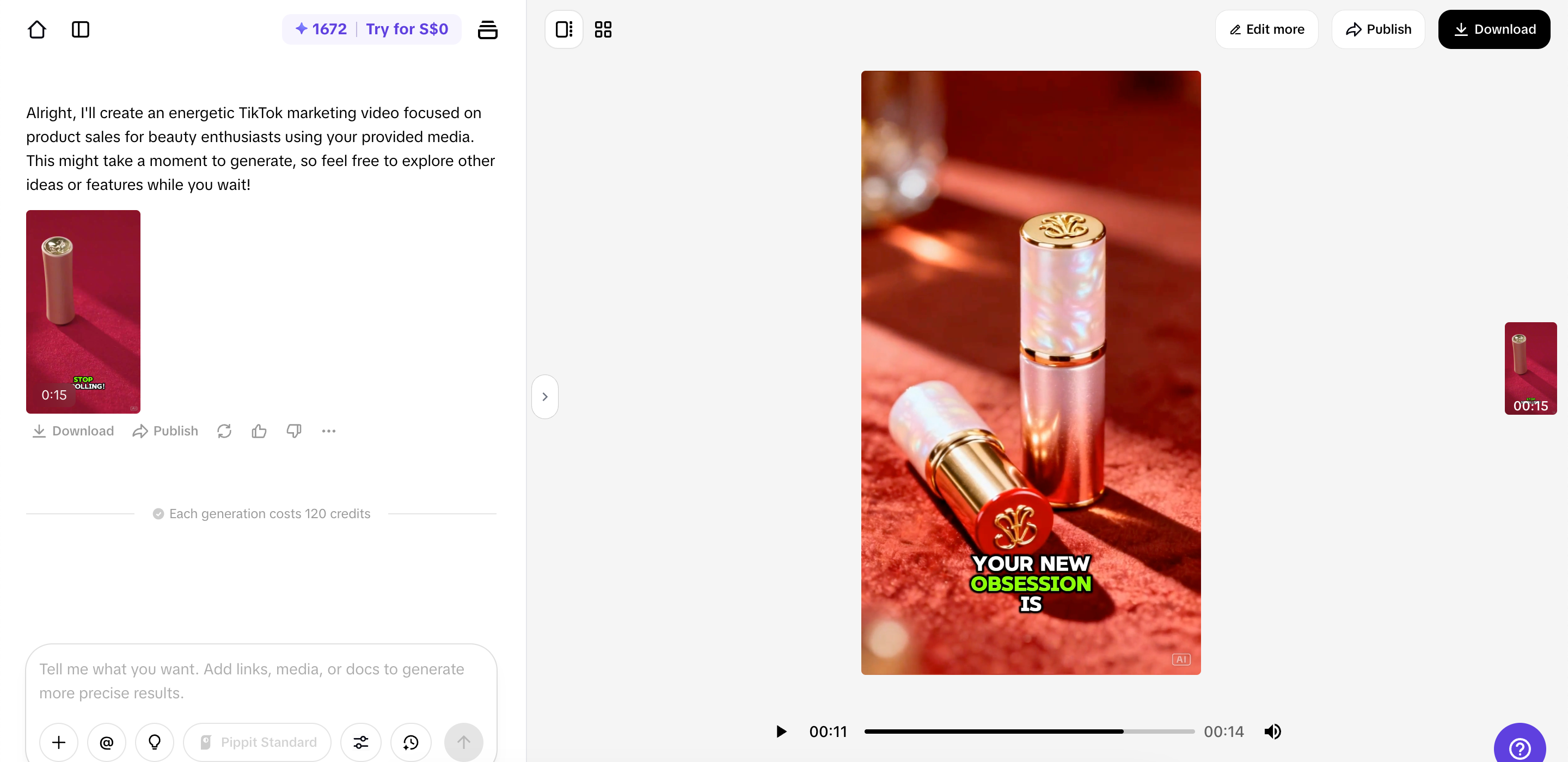The height and width of the screenshot is (762, 1568).
Task: Collapse the chat panel with the chevron
Action: (x=545, y=396)
